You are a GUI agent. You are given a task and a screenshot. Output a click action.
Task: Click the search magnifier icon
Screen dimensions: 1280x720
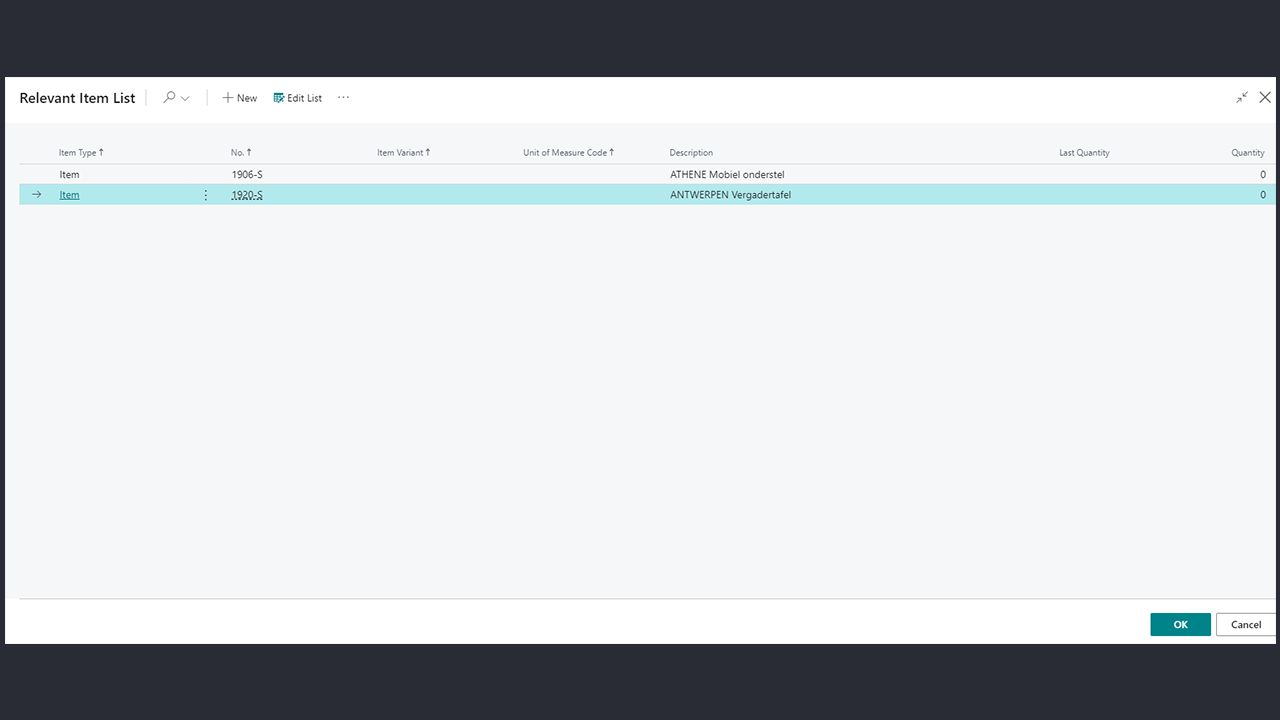(170, 98)
